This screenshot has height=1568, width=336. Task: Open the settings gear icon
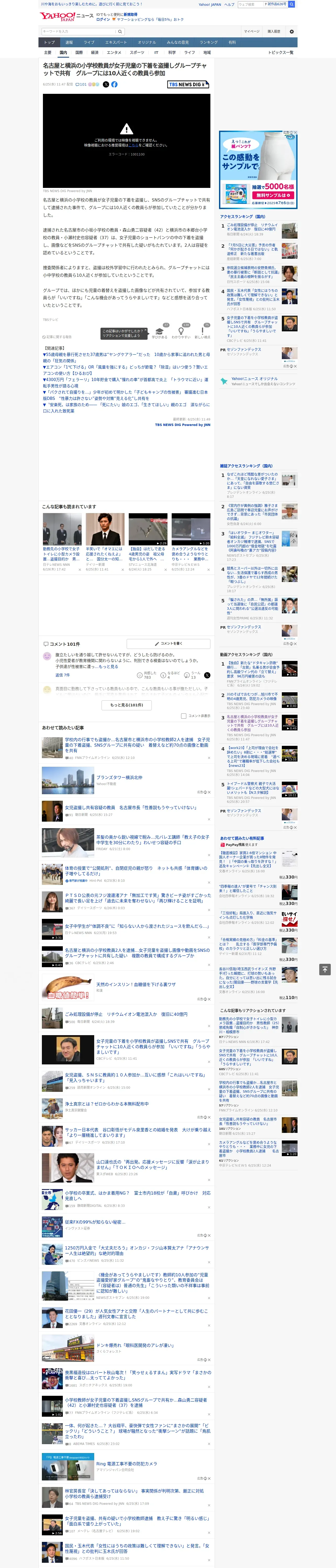tap(292, 31)
